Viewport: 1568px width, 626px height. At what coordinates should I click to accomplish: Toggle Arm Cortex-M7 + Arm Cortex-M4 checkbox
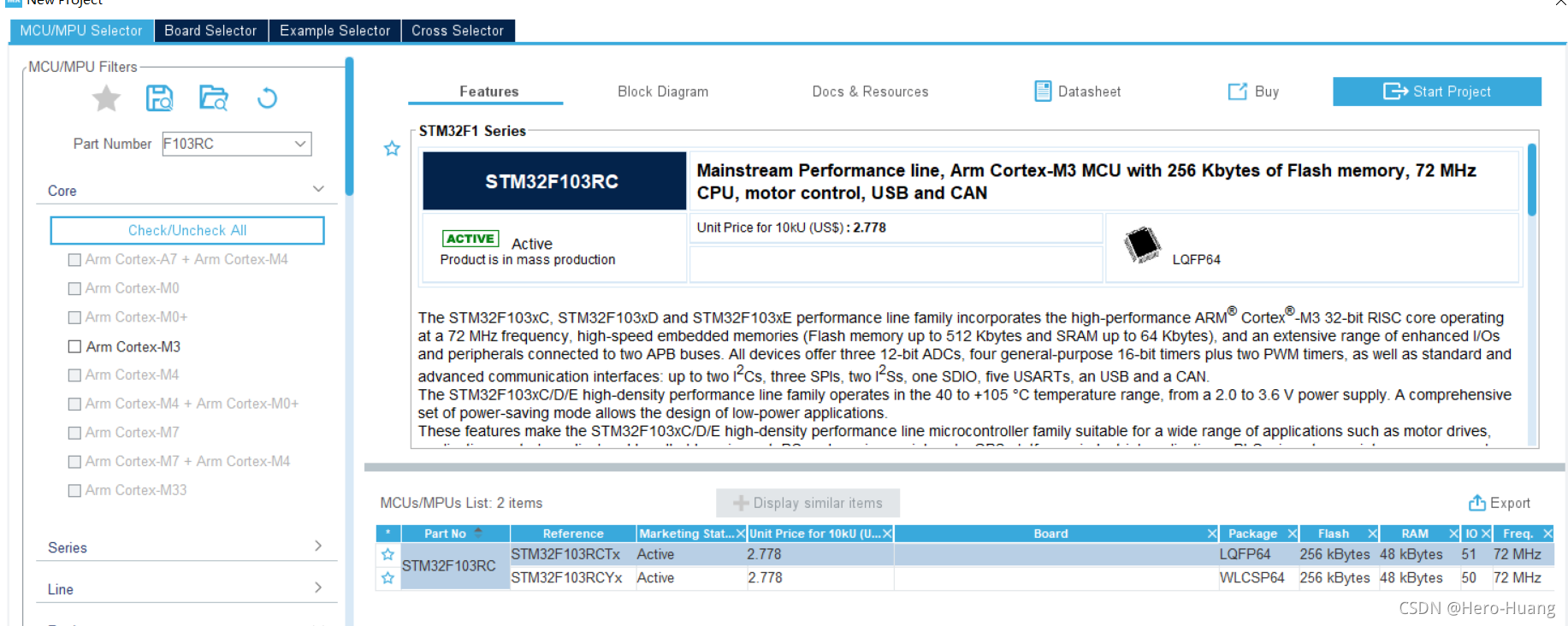tap(74, 461)
